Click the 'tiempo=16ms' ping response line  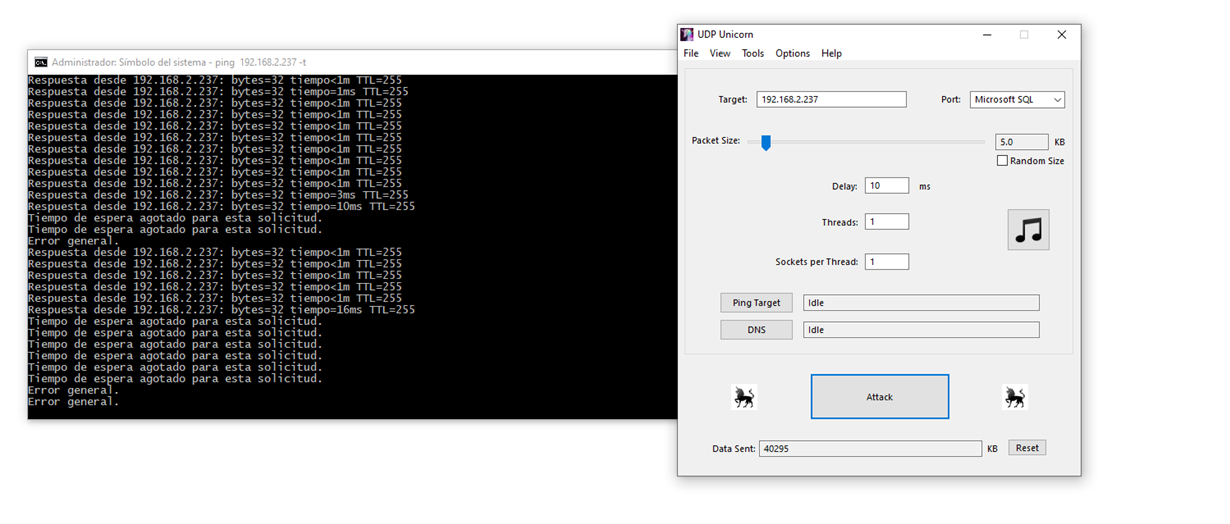coord(221,310)
